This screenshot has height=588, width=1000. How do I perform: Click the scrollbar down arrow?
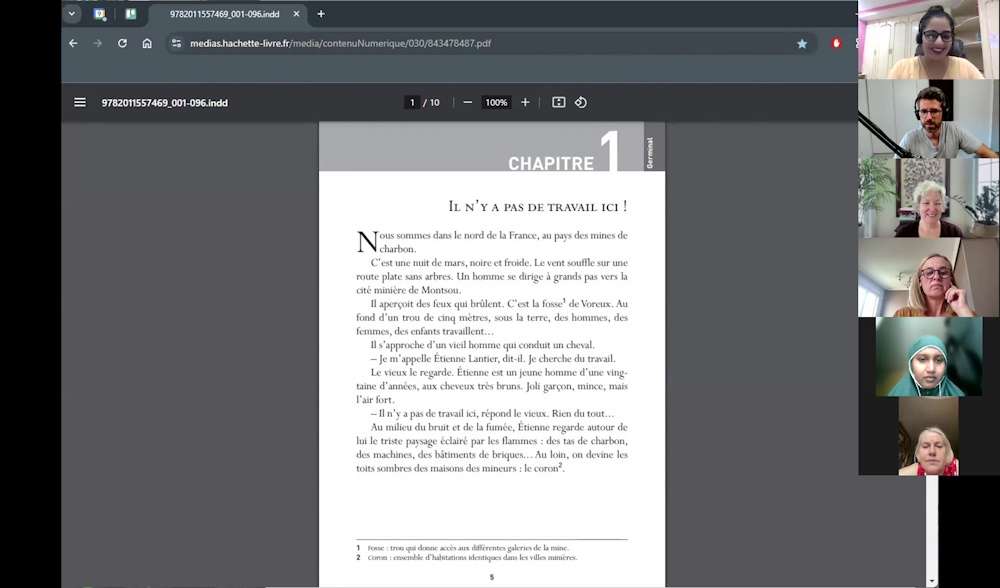click(932, 581)
